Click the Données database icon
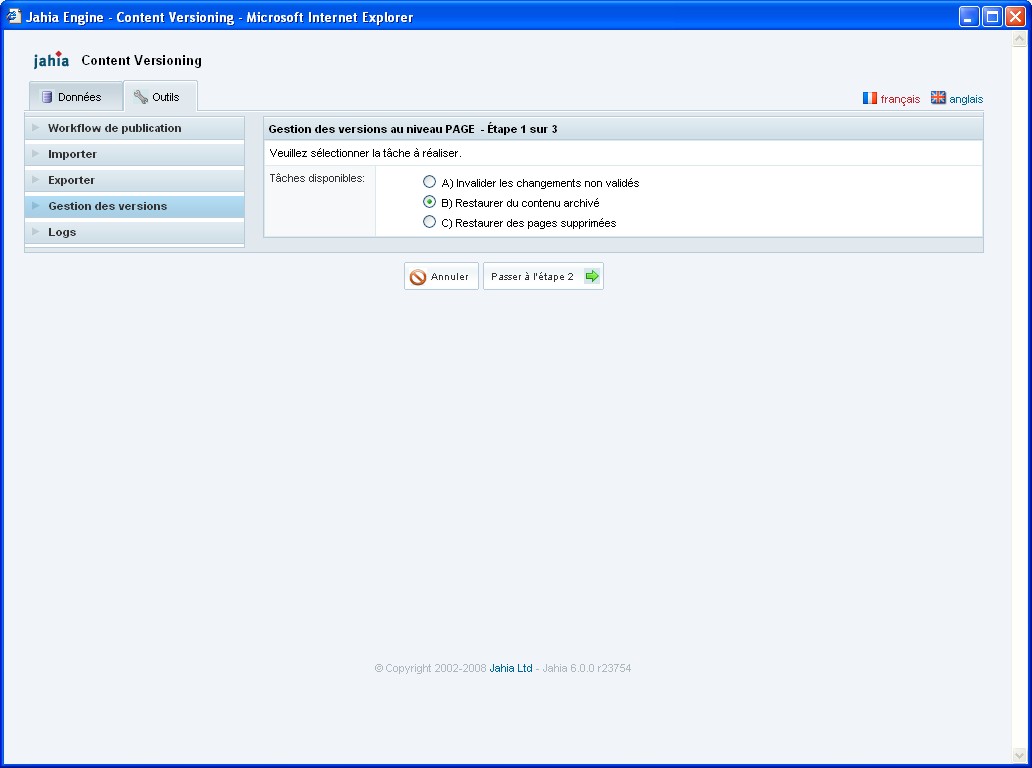1032x768 pixels. point(47,97)
